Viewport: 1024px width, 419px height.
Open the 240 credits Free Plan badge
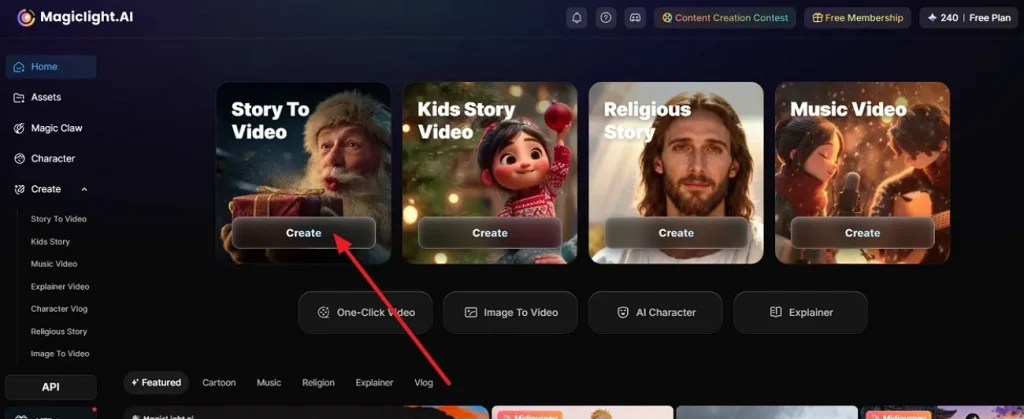[968, 18]
